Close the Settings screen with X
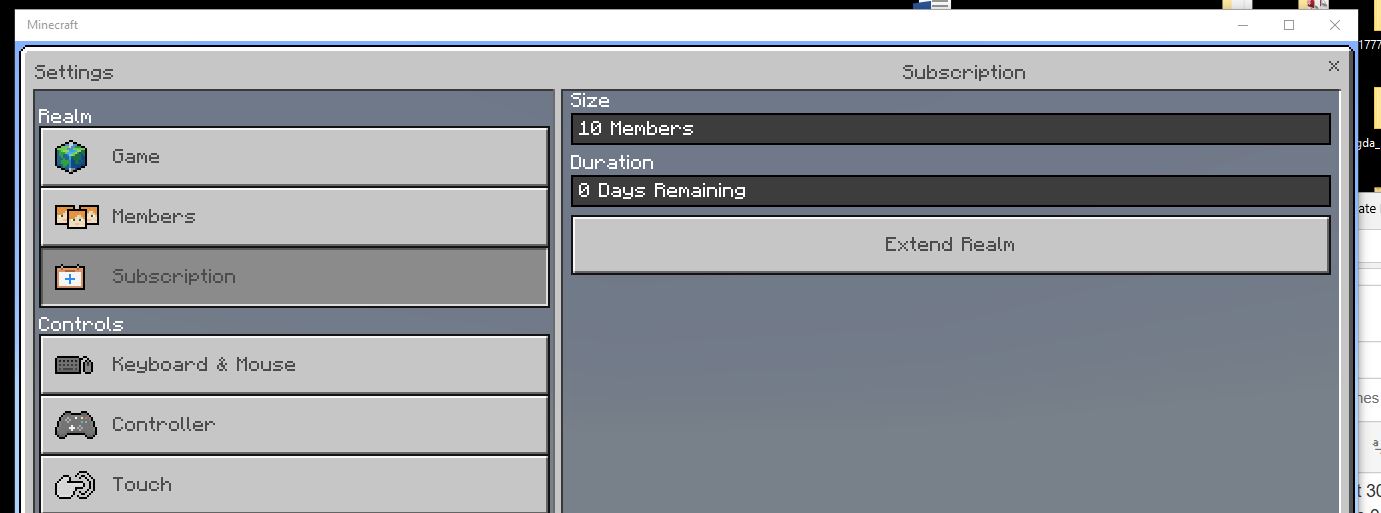The width and height of the screenshot is (1381, 513). point(1333,66)
